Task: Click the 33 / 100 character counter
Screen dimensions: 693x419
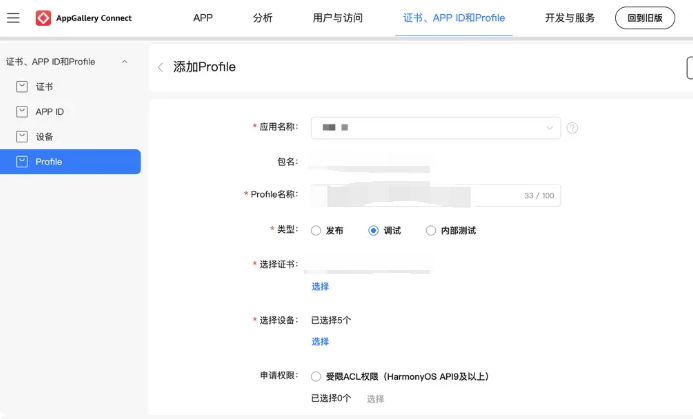Action: (539, 196)
